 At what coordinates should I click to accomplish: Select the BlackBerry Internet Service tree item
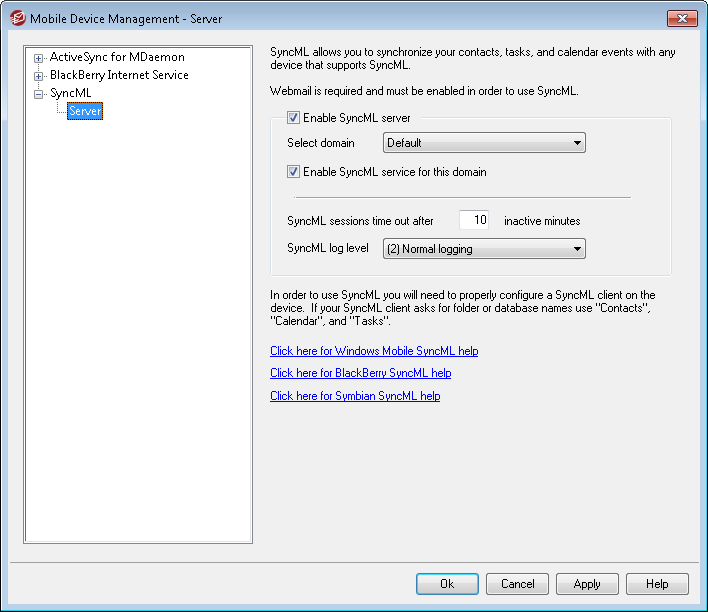pos(119,75)
